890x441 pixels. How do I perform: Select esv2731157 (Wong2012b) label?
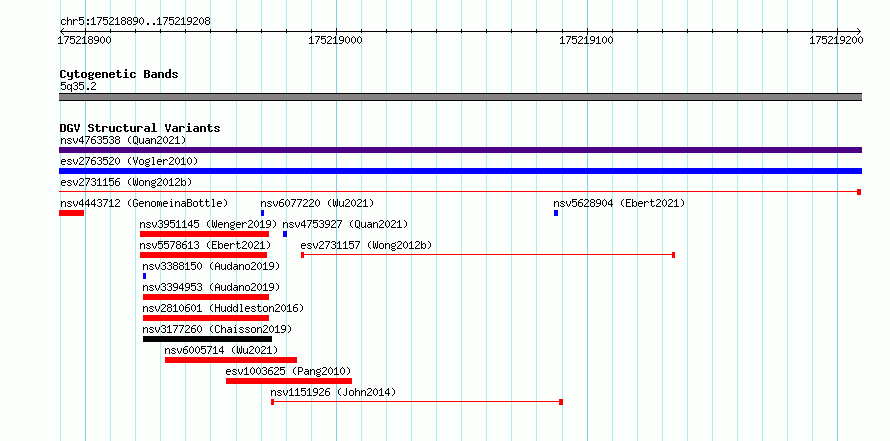point(366,245)
